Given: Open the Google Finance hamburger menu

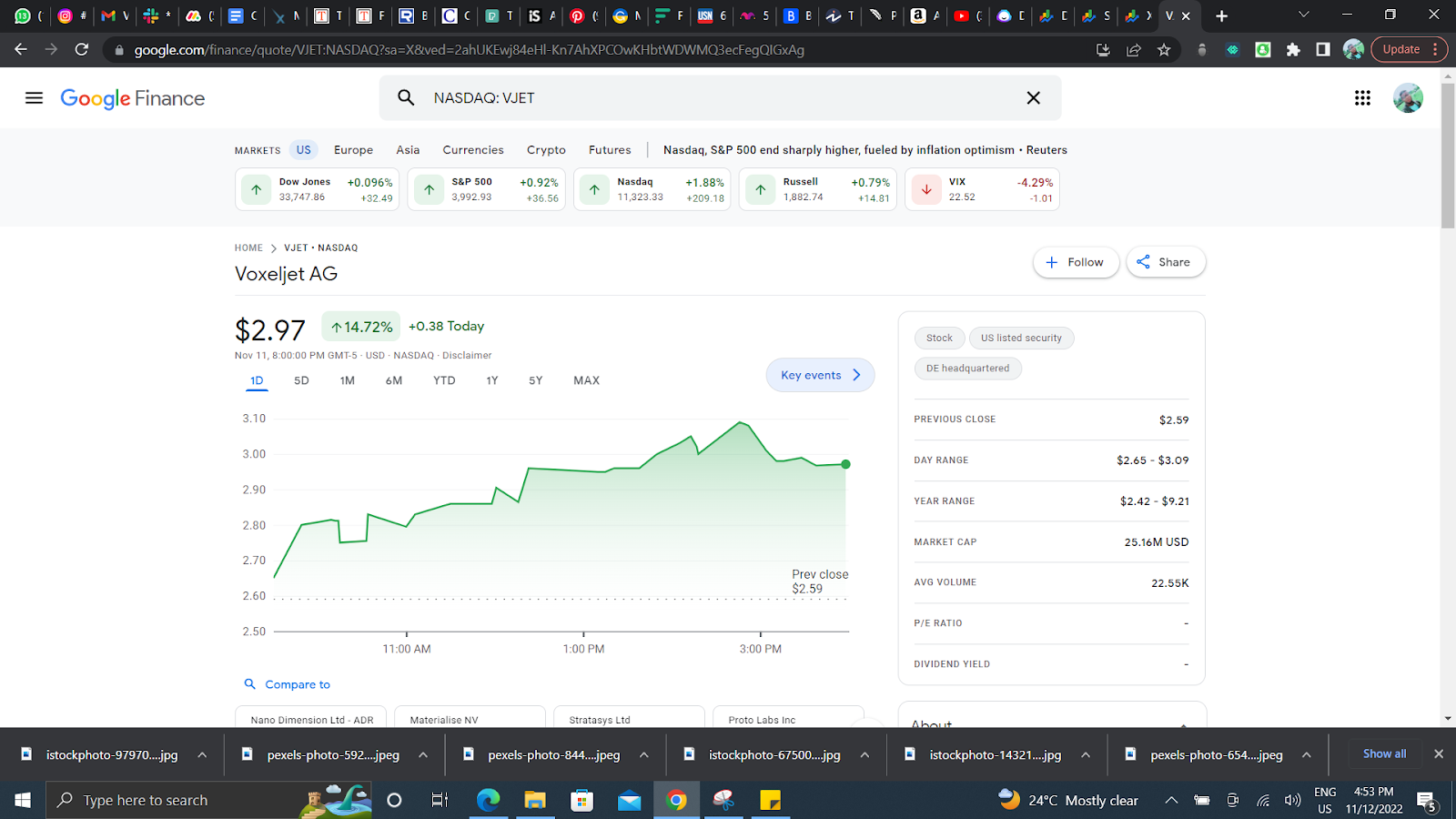Looking at the screenshot, I should [34, 97].
